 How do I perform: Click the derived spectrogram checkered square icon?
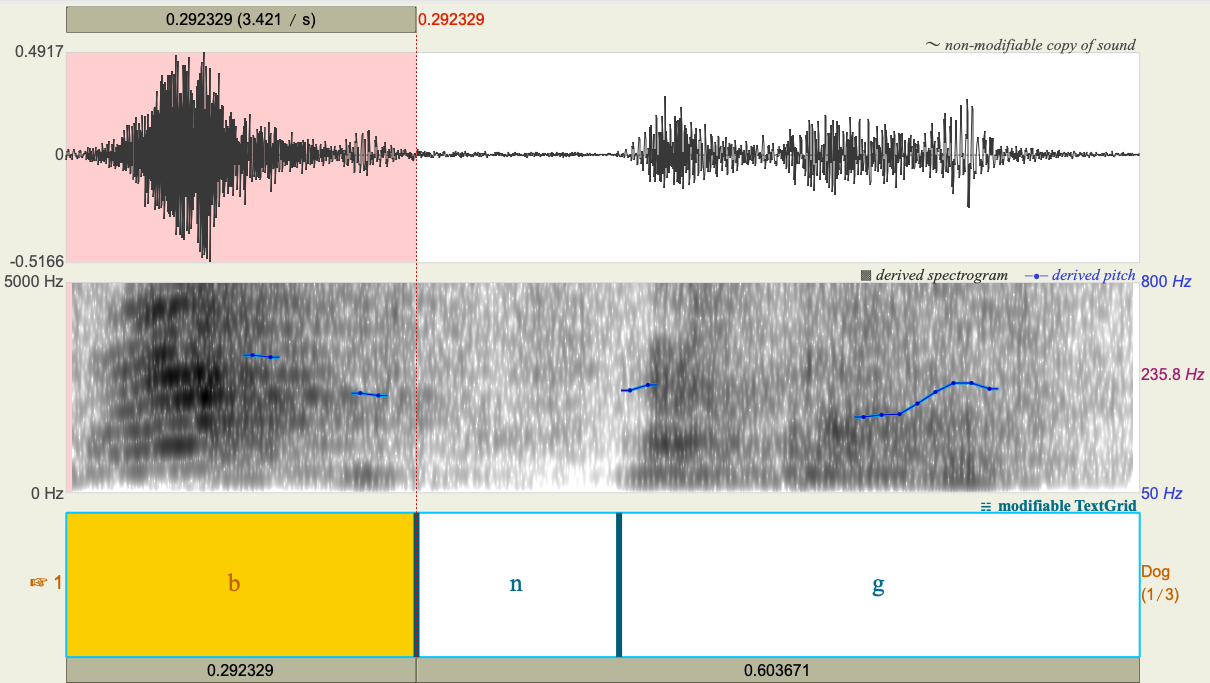click(x=866, y=274)
